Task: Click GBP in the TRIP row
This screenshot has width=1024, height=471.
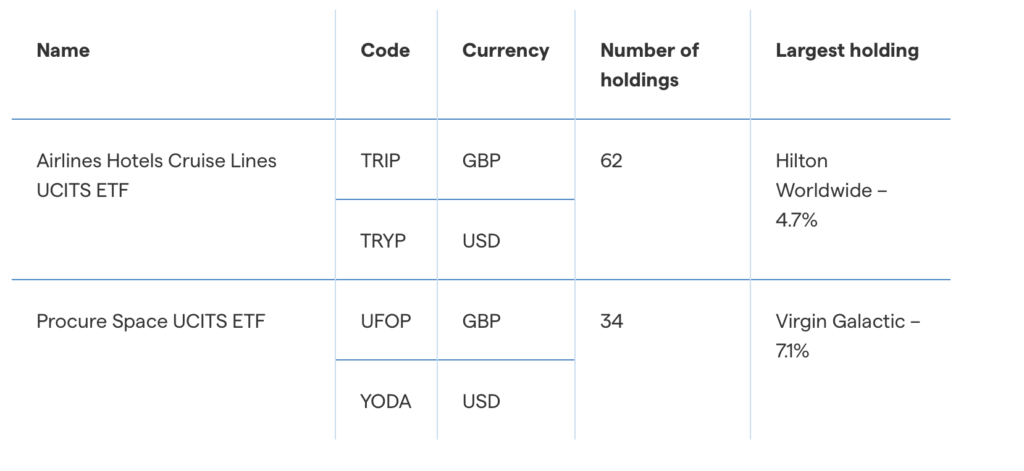Action: point(482,160)
